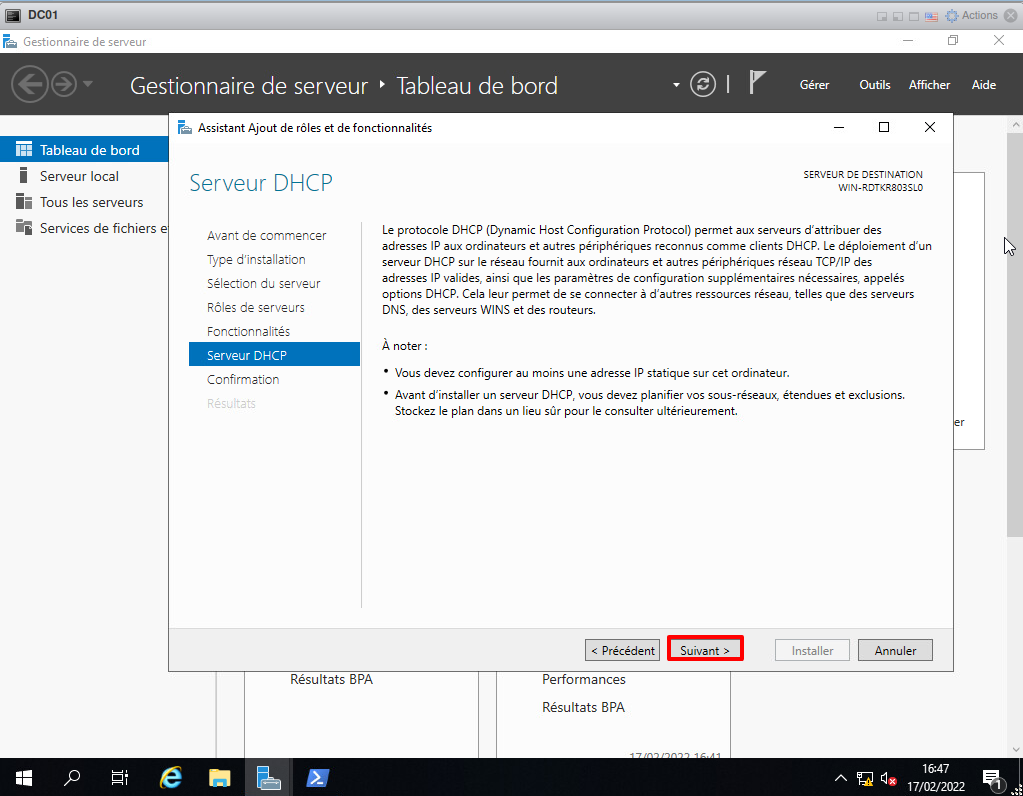Screen dimensions: 1023x796
Task: Open Task View on taskbar
Action: click(x=120, y=777)
